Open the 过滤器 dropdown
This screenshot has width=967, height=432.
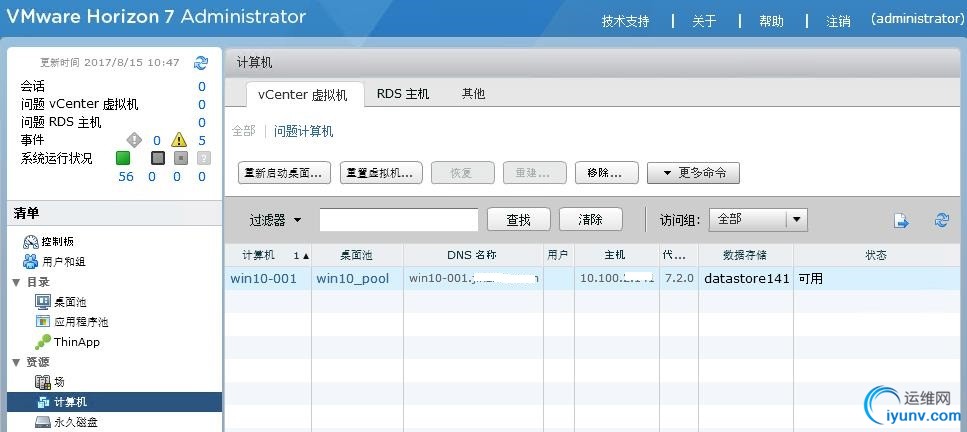(x=275, y=220)
